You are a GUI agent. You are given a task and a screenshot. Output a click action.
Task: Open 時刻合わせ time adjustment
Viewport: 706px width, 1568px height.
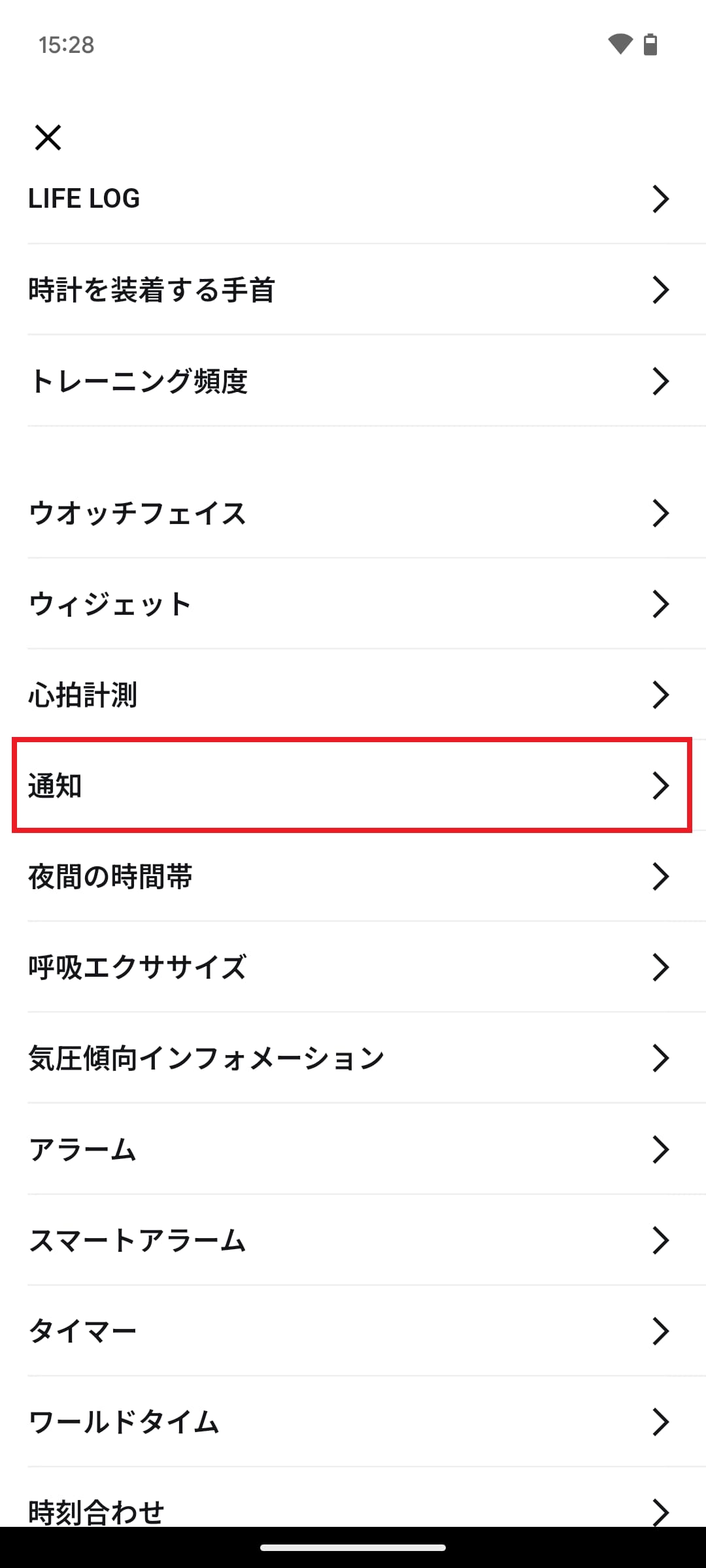(x=96, y=1511)
